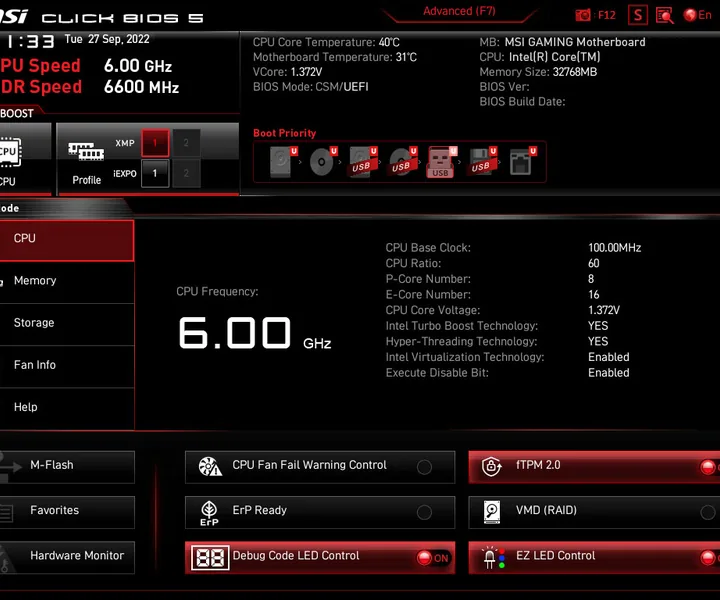Enable iEXPO profile 1
Viewport: 720px width, 600px height.
coord(155,173)
